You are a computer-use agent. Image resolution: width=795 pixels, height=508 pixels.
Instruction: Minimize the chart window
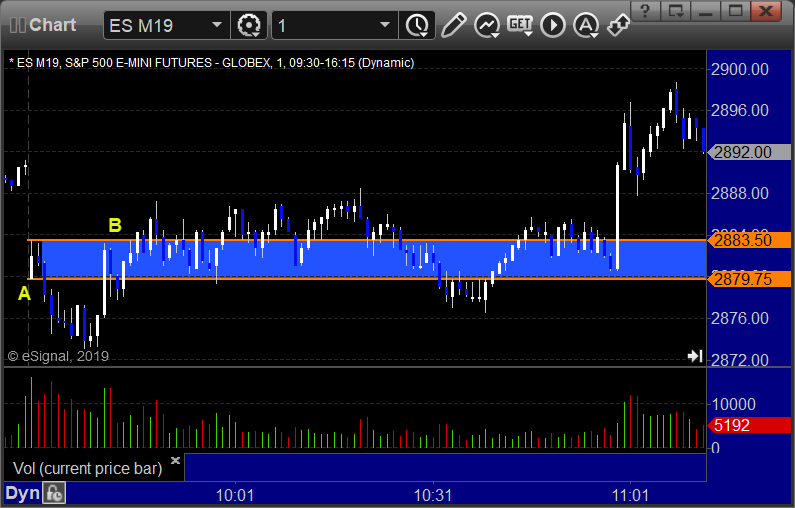tap(706, 11)
